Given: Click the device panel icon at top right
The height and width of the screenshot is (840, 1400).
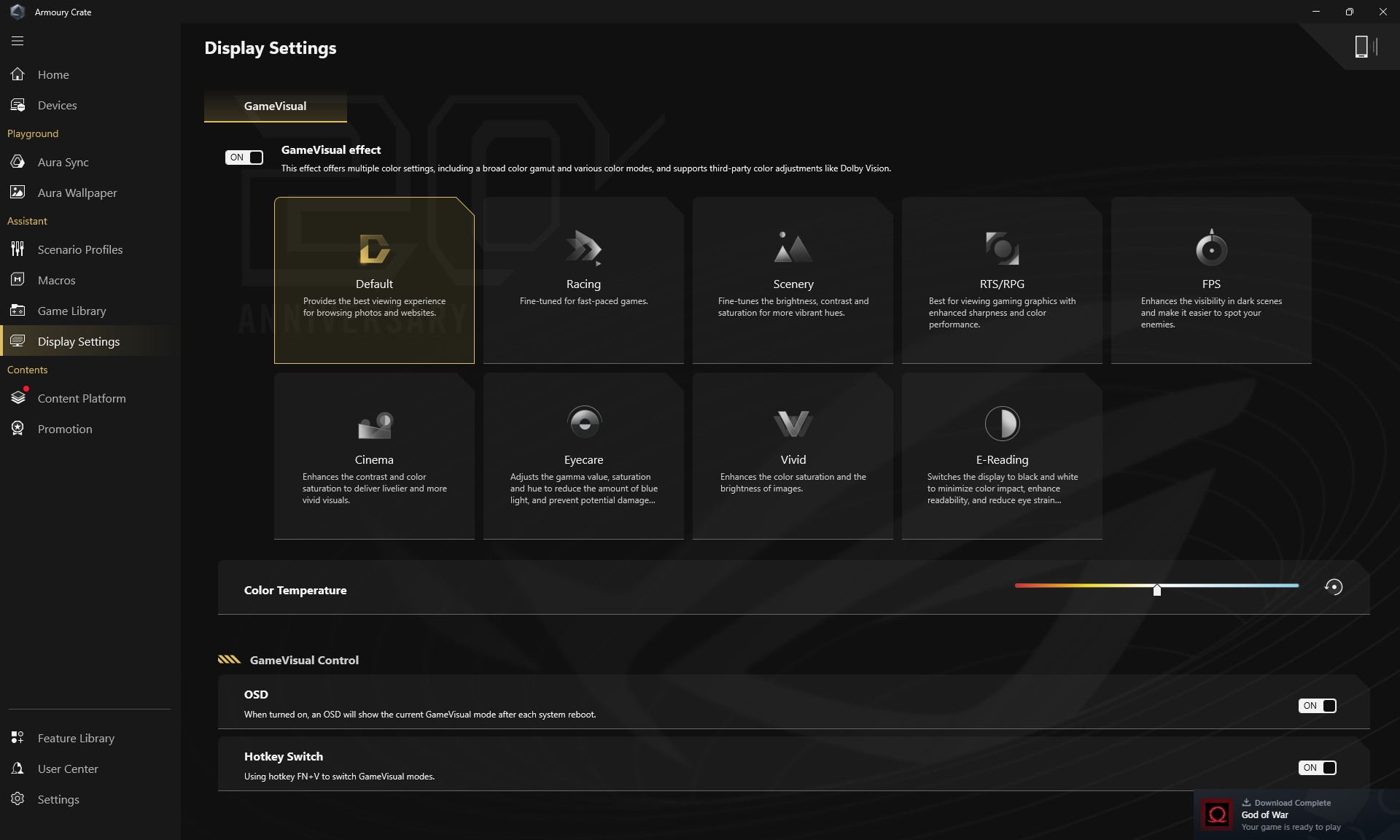Looking at the screenshot, I should 1365,47.
